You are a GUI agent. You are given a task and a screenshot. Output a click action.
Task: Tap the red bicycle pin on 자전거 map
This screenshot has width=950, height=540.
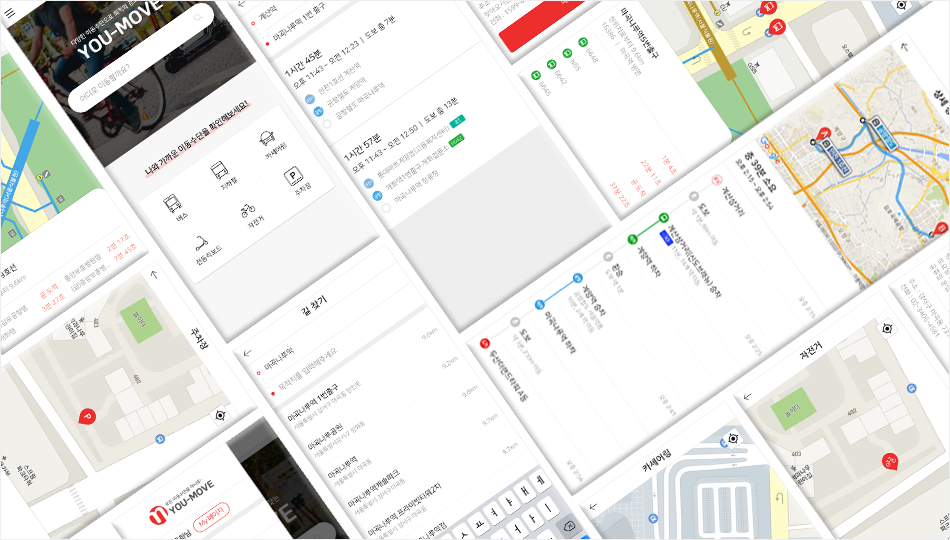pyautogui.click(x=889, y=462)
